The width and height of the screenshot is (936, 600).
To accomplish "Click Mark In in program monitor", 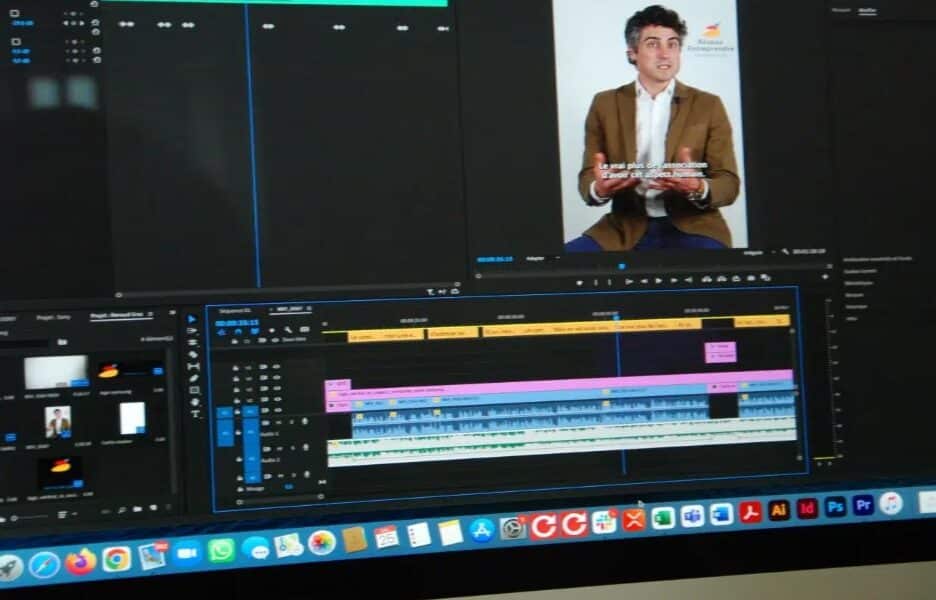I will click(x=595, y=282).
